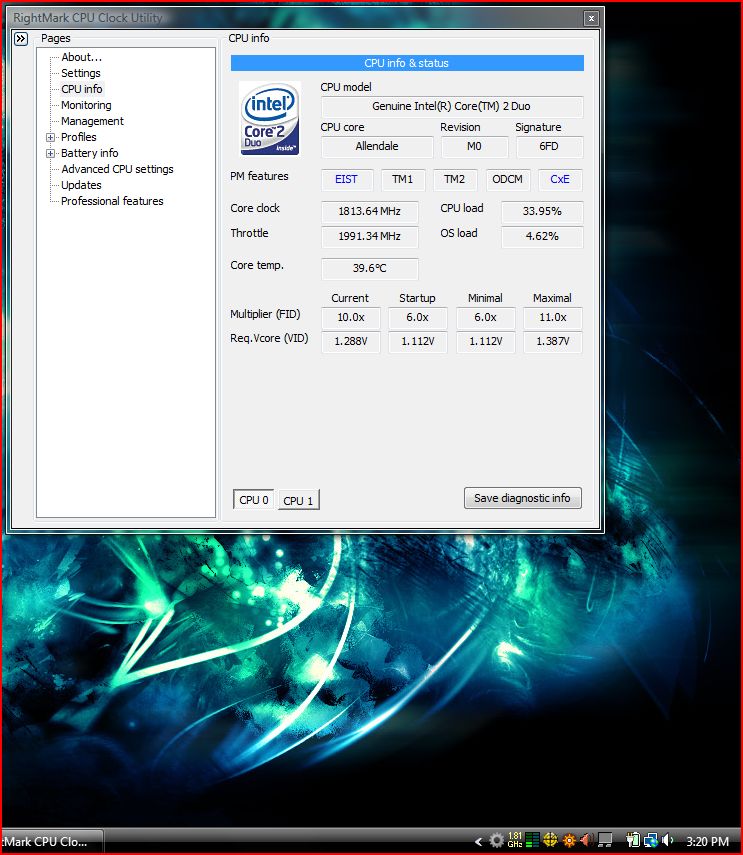
Task: Open the About... page
Action: [81, 57]
